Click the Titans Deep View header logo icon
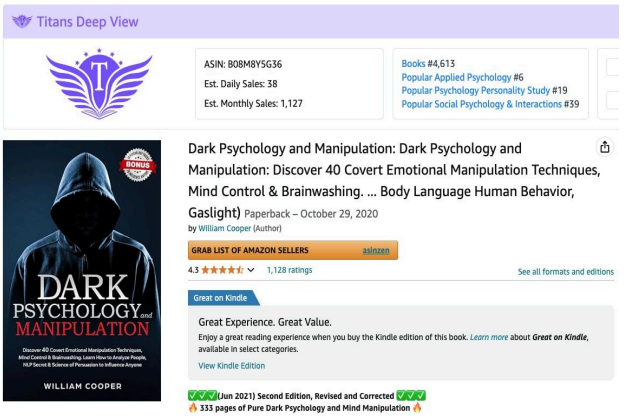This screenshot has height=416, width=626. click(22, 21)
